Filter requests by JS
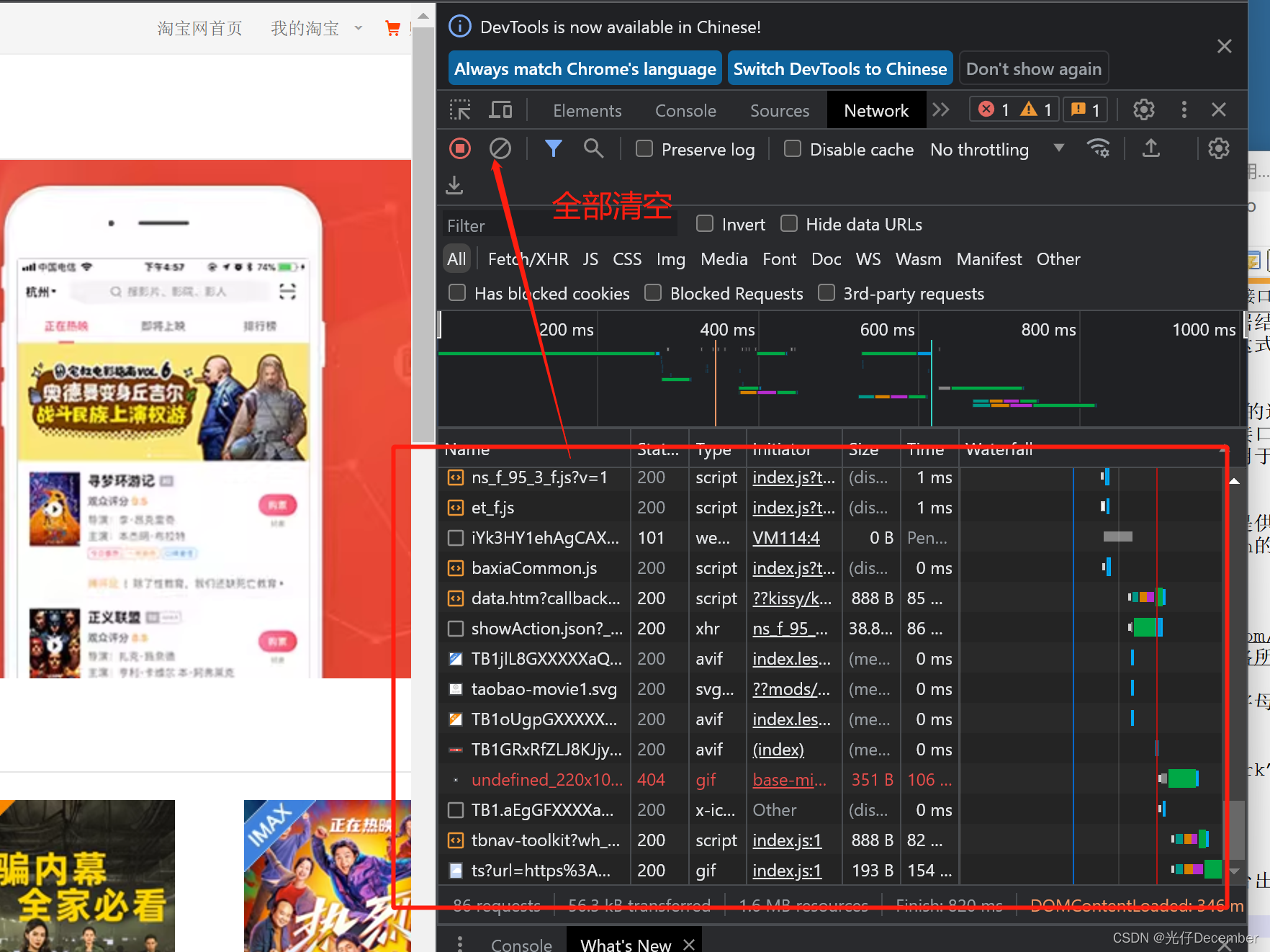The height and width of the screenshot is (952, 1270). click(590, 259)
